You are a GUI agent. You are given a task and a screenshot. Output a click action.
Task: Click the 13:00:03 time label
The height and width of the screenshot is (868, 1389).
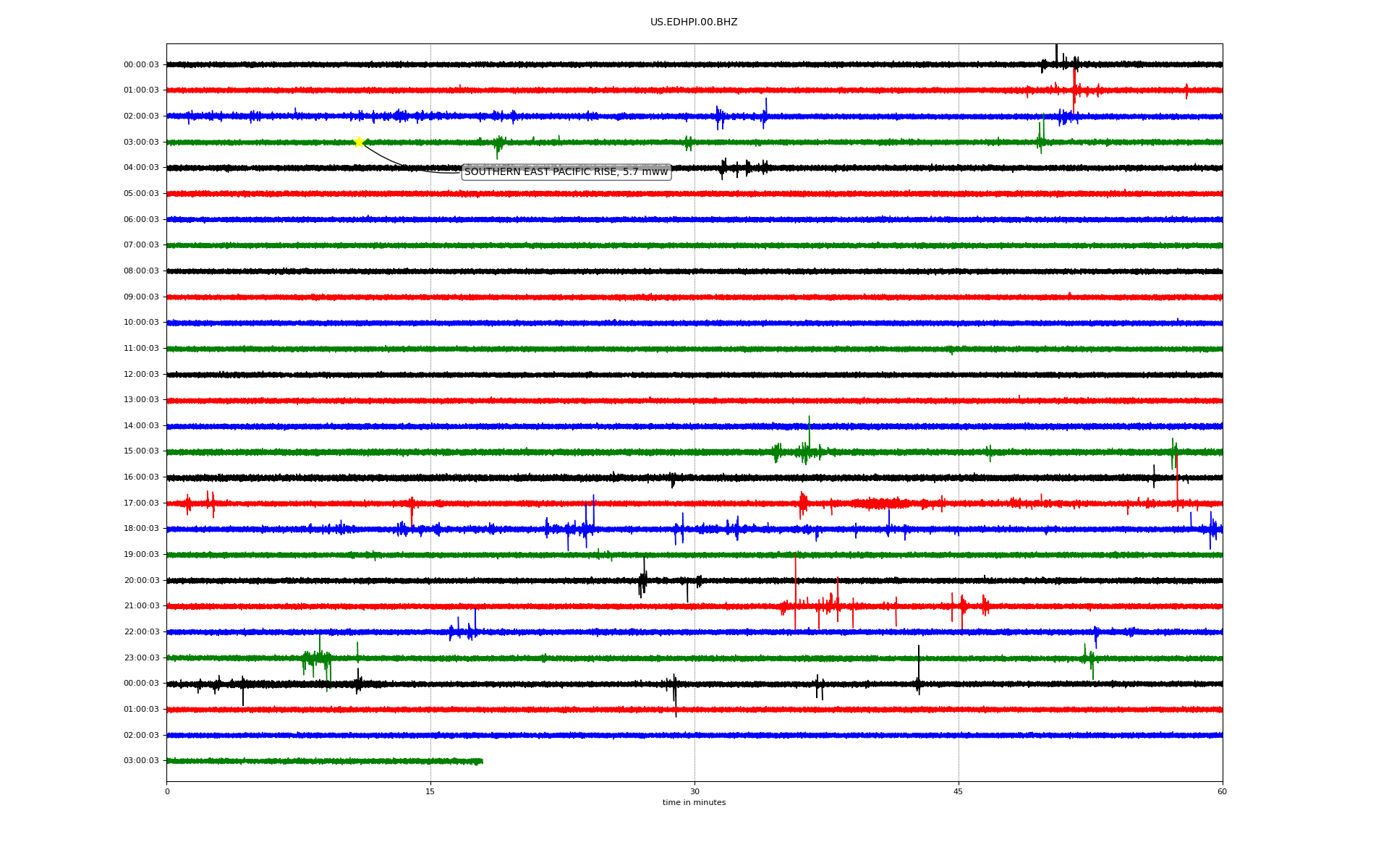point(141,400)
